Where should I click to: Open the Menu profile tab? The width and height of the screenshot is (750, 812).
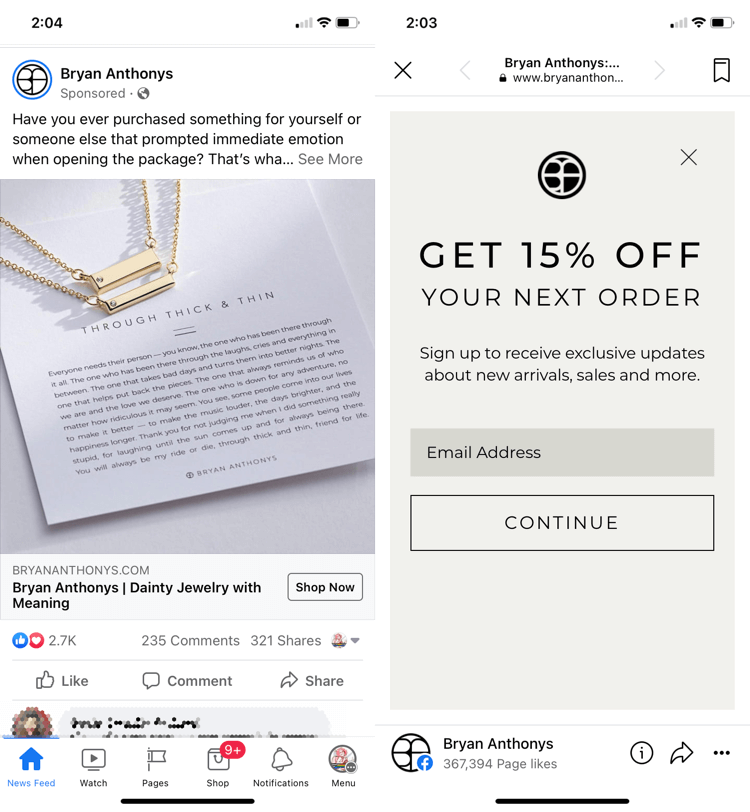343,768
